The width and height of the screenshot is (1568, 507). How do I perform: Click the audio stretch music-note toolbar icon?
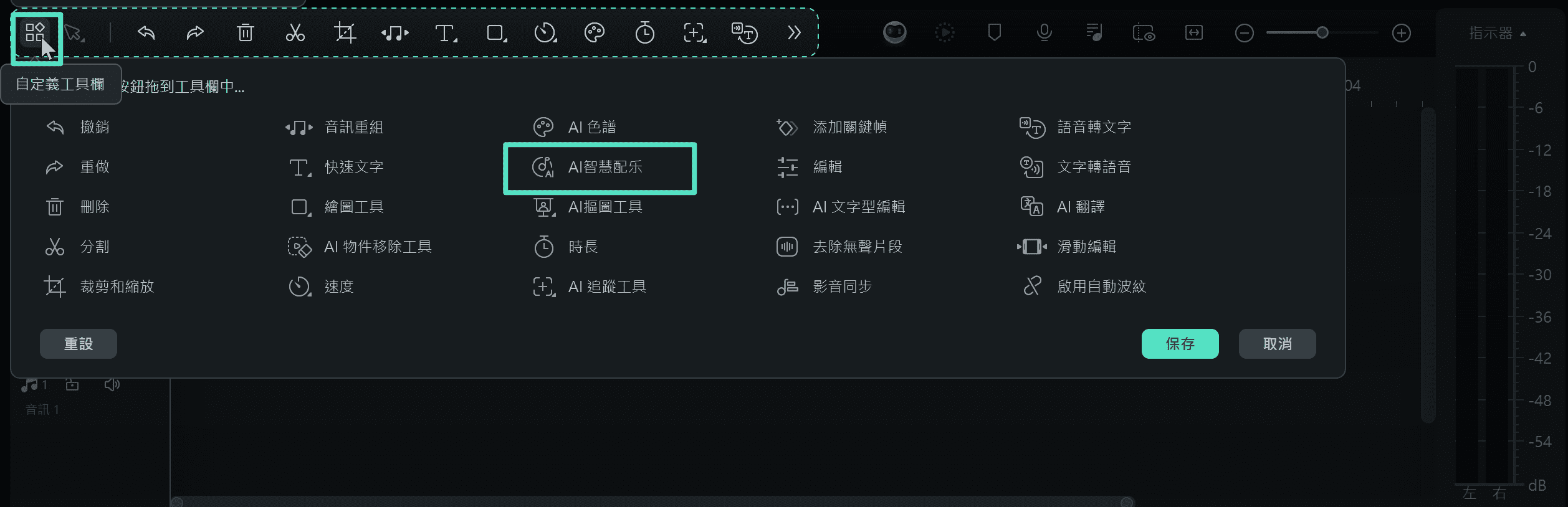pyautogui.click(x=395, y=33)
